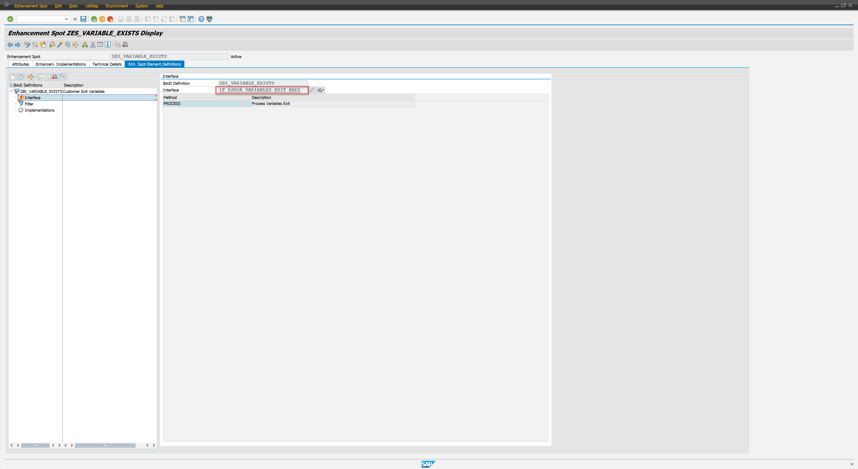This screenshot has width=858, height=469.
Task: Click the Enhancement Spot name field
Action: click(x=169, y=56)
